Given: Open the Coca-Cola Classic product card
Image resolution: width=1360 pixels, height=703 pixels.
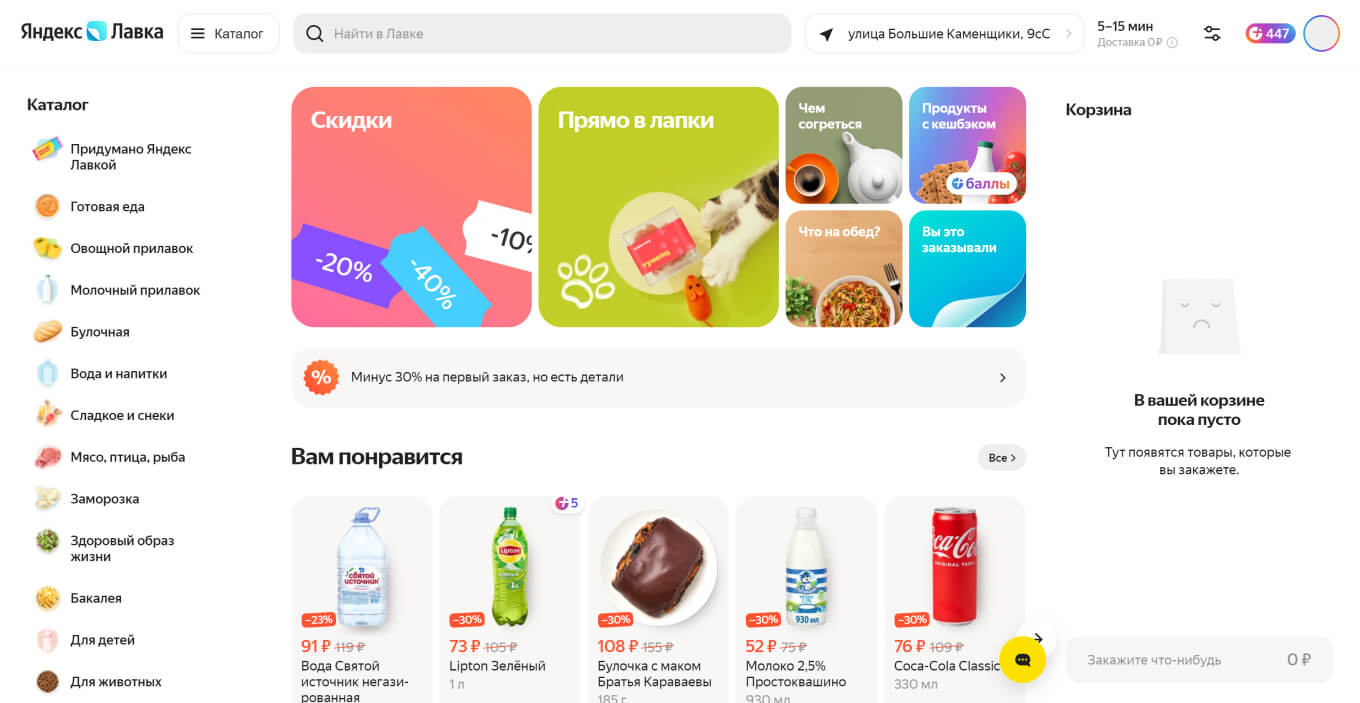Looking at the screenshot, I should [955, 599].
